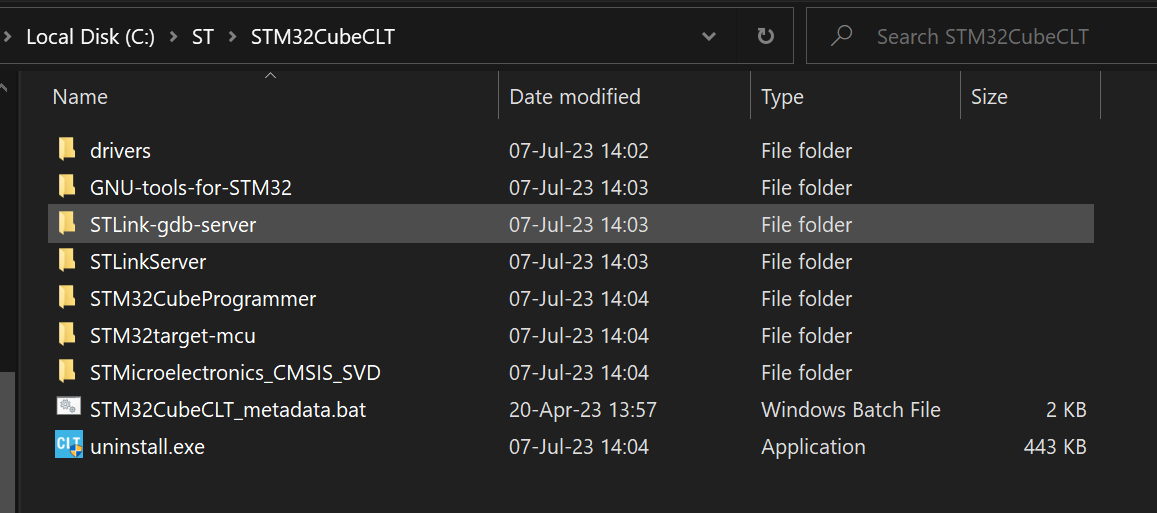Viewport: 1157px width, 513px height.
Task: Refresh the current folder view
Action: [x=766, y=37]
